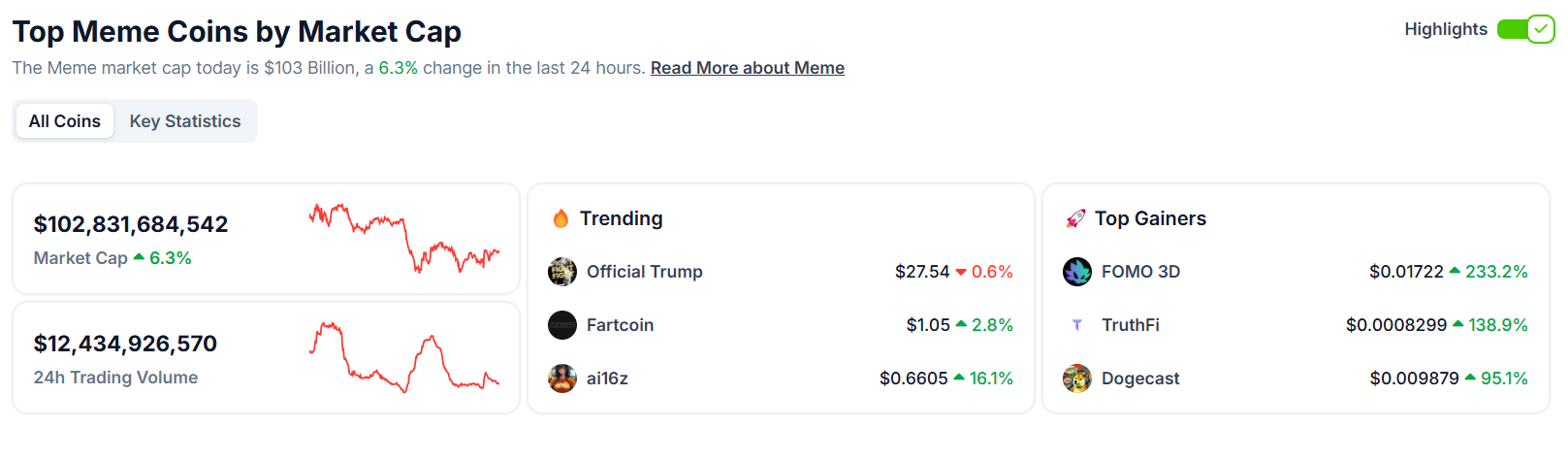Click the 24h Trading Volume sparkline chart

pos(404,357)
